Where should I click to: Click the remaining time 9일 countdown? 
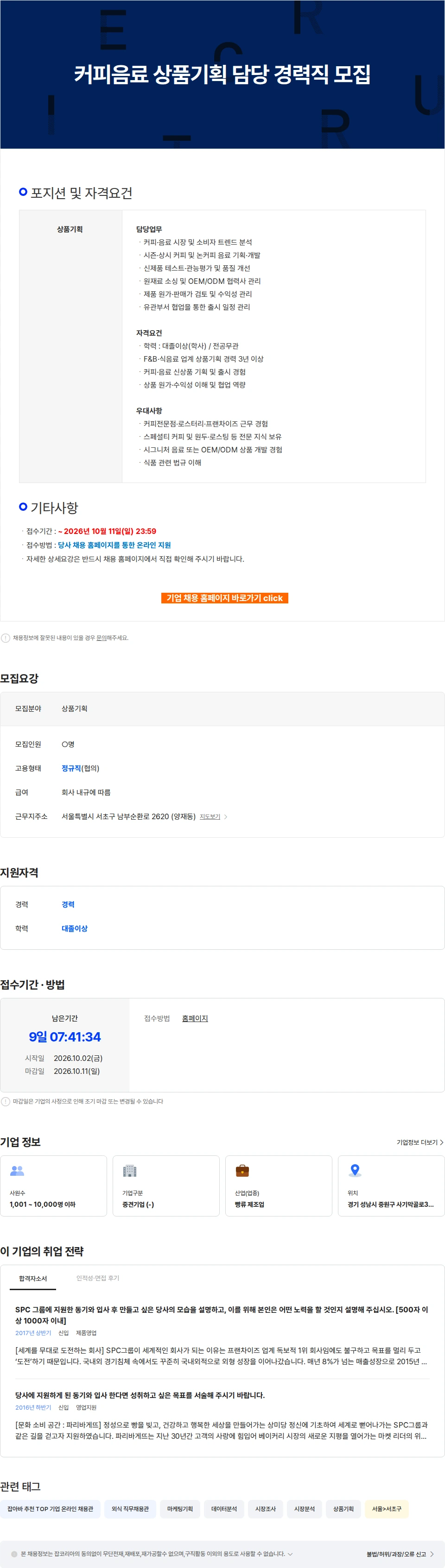[64, 1036]
